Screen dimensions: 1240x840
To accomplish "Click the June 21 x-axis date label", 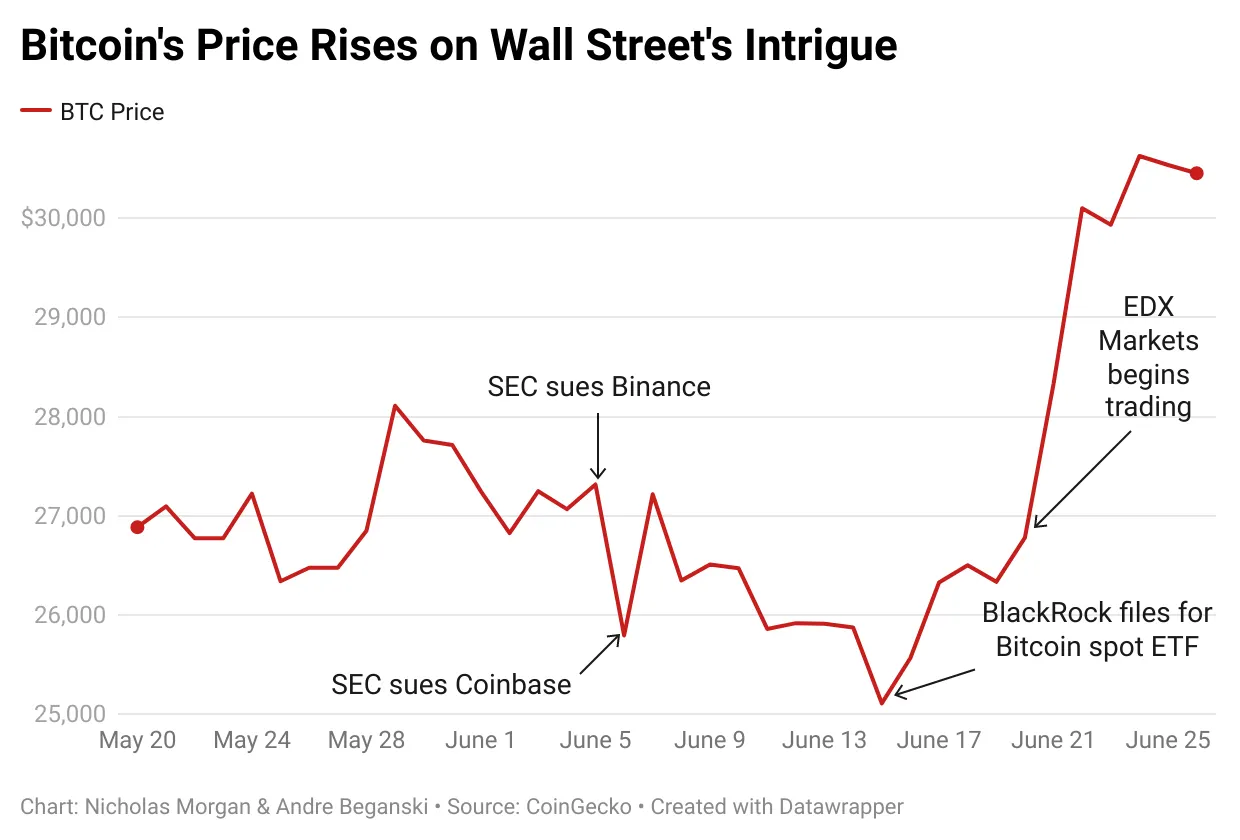I will 1053,741.
